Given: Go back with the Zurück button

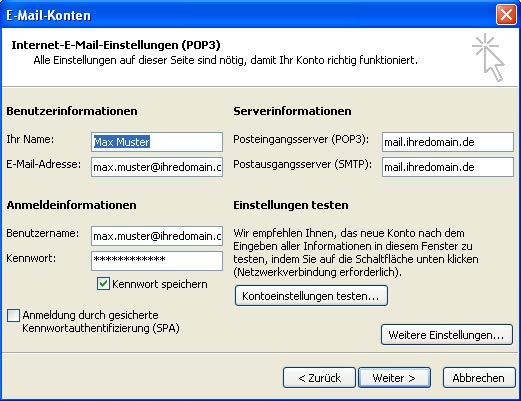Looking at the screenshot, I should click(319, 378).
